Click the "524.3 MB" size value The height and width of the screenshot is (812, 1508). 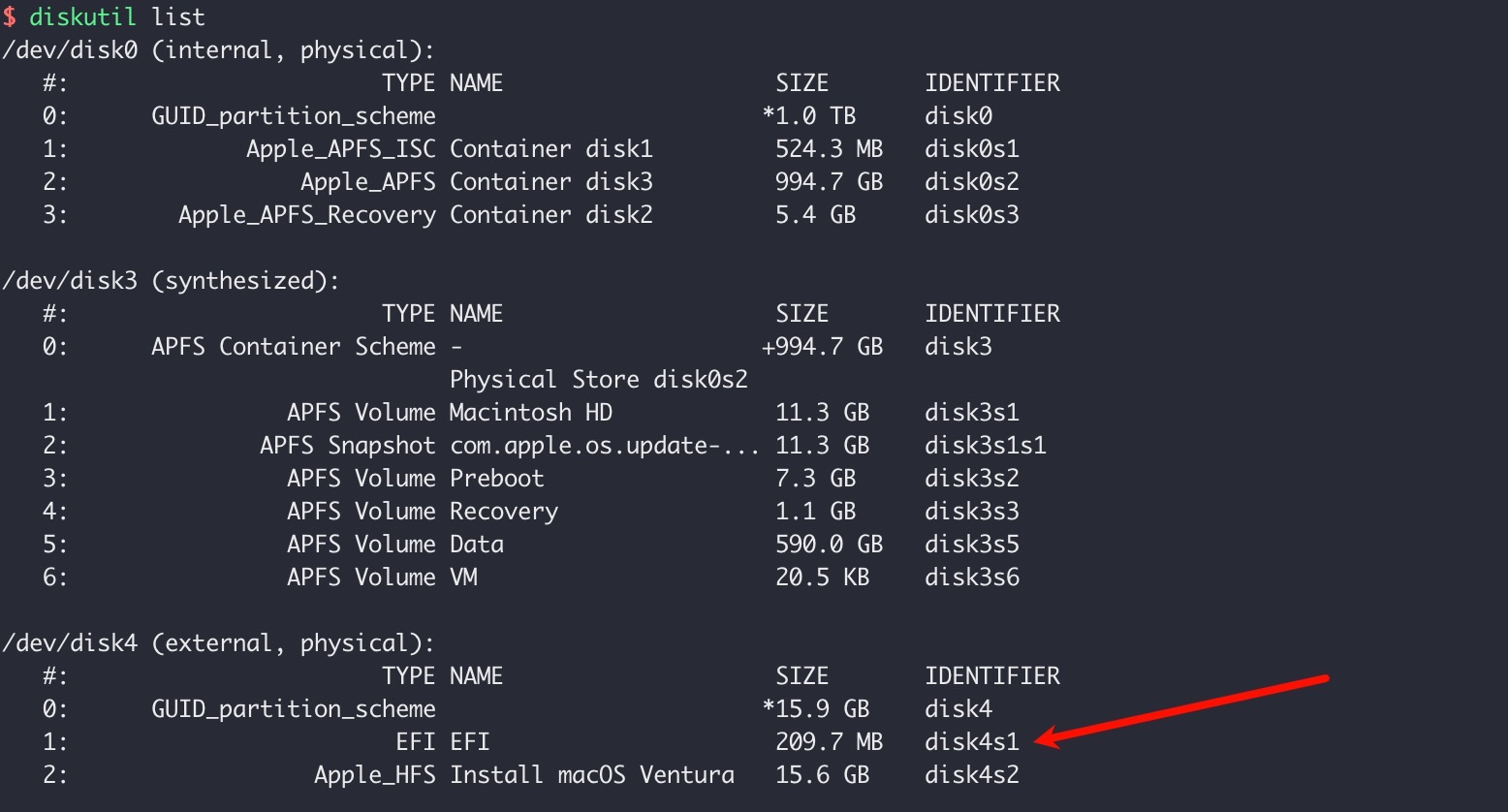pos(830,149)
